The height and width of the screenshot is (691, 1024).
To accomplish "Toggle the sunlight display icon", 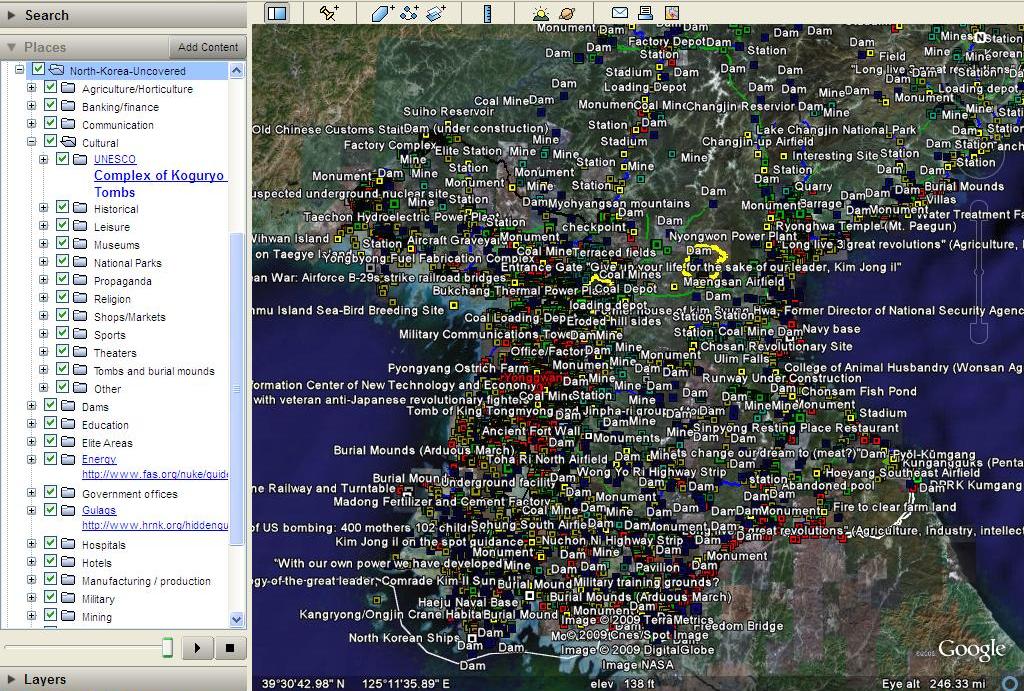I will pyautogui.click(x=541, y=13).
